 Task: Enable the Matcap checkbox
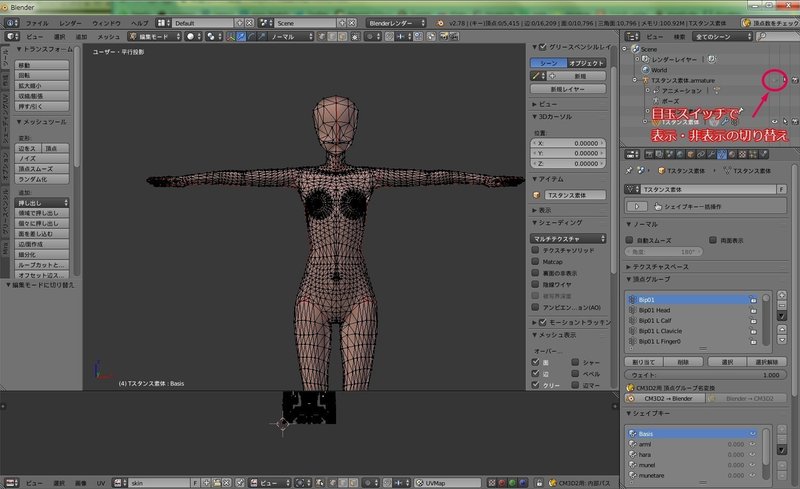[536, 263]
